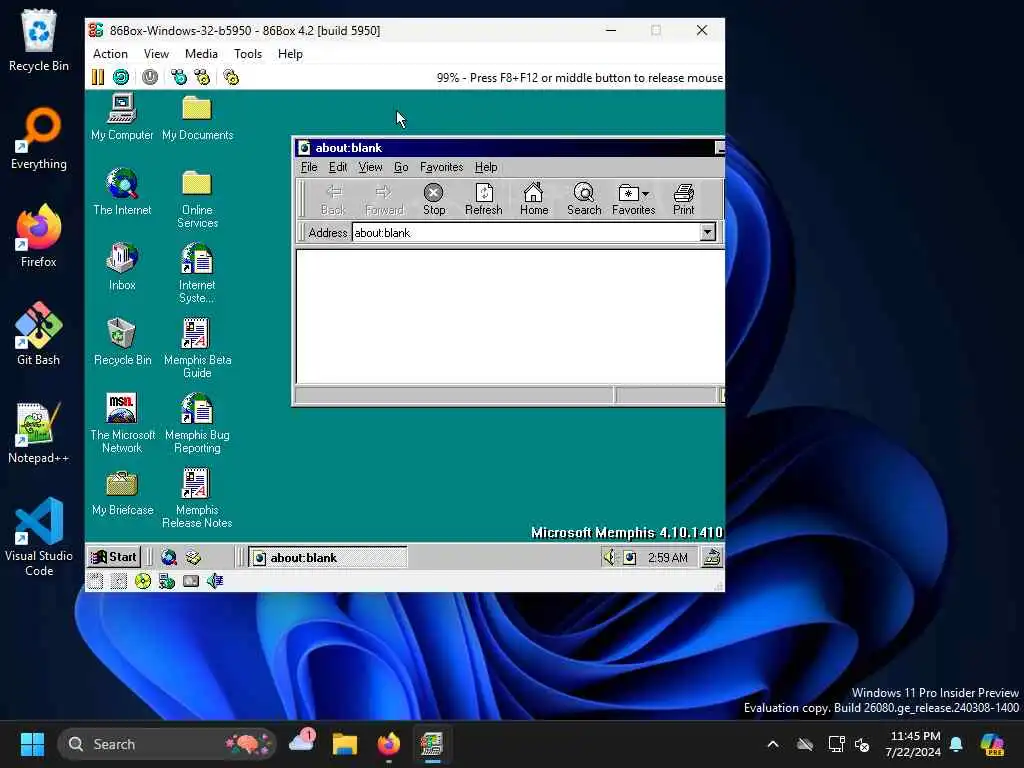Image resolution: width=1024 pixels, height=768 pixels.
Task: Click Windows taskbar Search box
Action: point(167,744)
